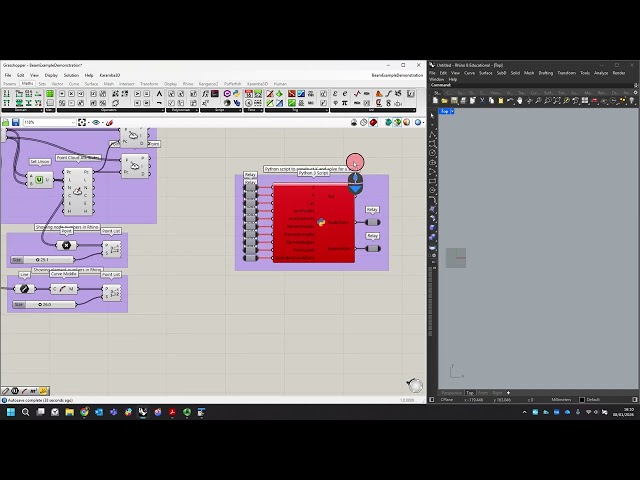Switch to the Params ribbon tab
The width and height of the screenshot is (640, 480).
[9, 84]
